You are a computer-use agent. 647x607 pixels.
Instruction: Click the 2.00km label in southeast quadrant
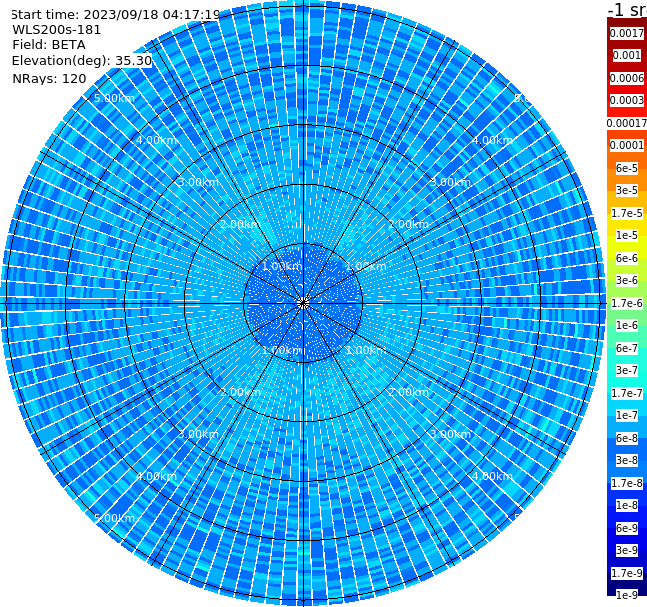tap(408, 392)
